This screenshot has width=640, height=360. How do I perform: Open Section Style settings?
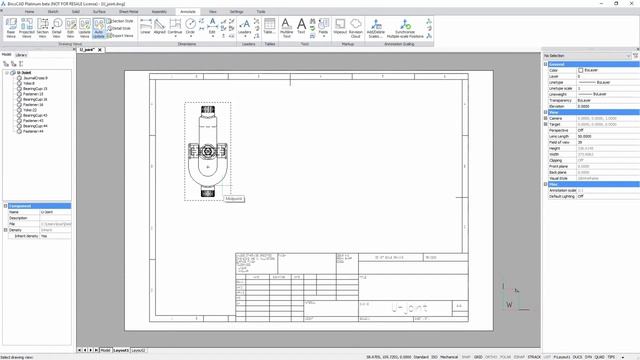[120, 21]
